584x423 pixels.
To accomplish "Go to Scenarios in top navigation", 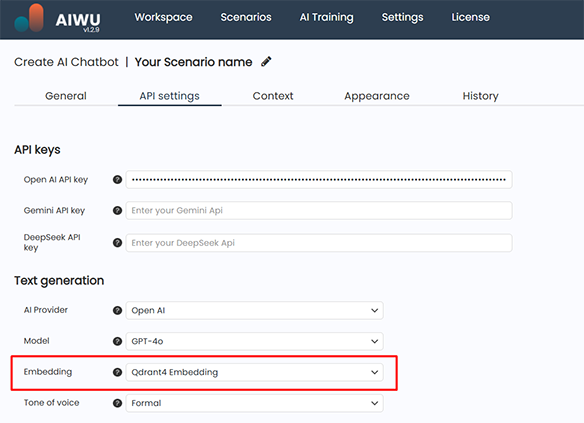I will pos(246,17).
